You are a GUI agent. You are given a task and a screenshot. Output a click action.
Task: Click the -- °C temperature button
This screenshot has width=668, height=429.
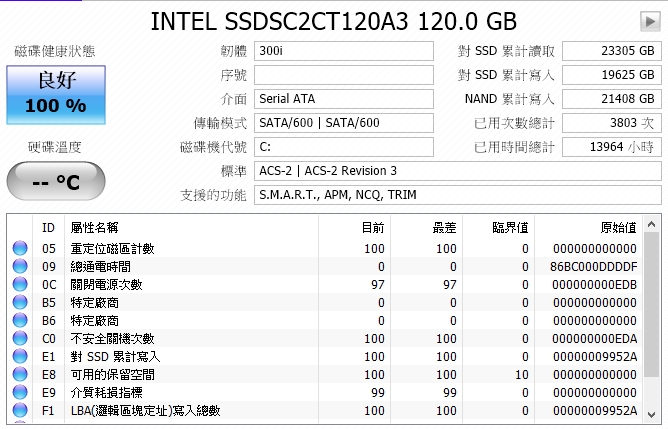(56, 181)
